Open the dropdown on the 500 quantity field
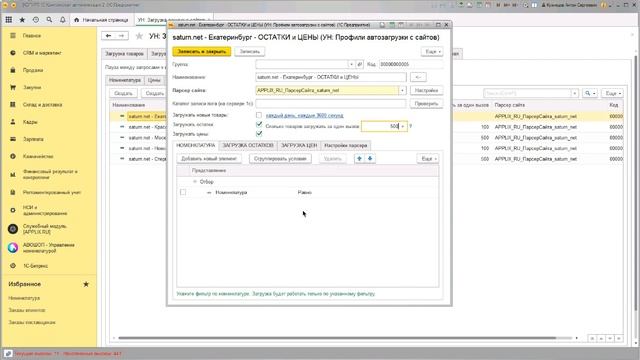Viewport: 640px width, 360px height. click(402, 127)
